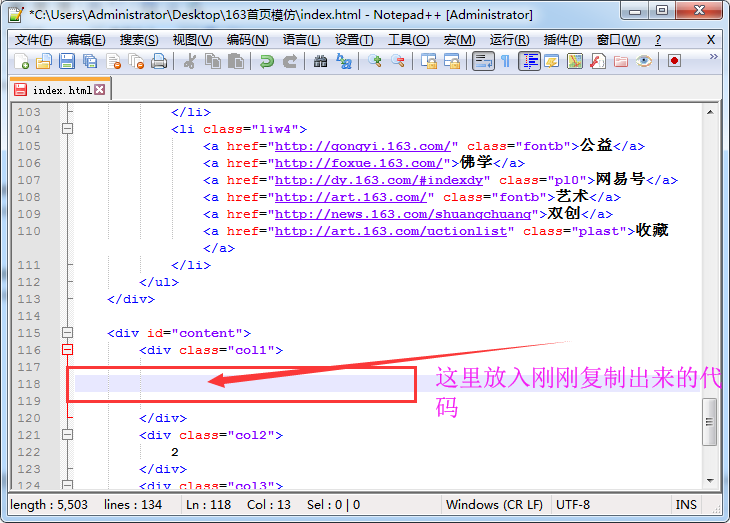Image resolution: width=730 pixels, height=523 pixels.
Task: Close the current document icon
Action: [x=114, y=61]
